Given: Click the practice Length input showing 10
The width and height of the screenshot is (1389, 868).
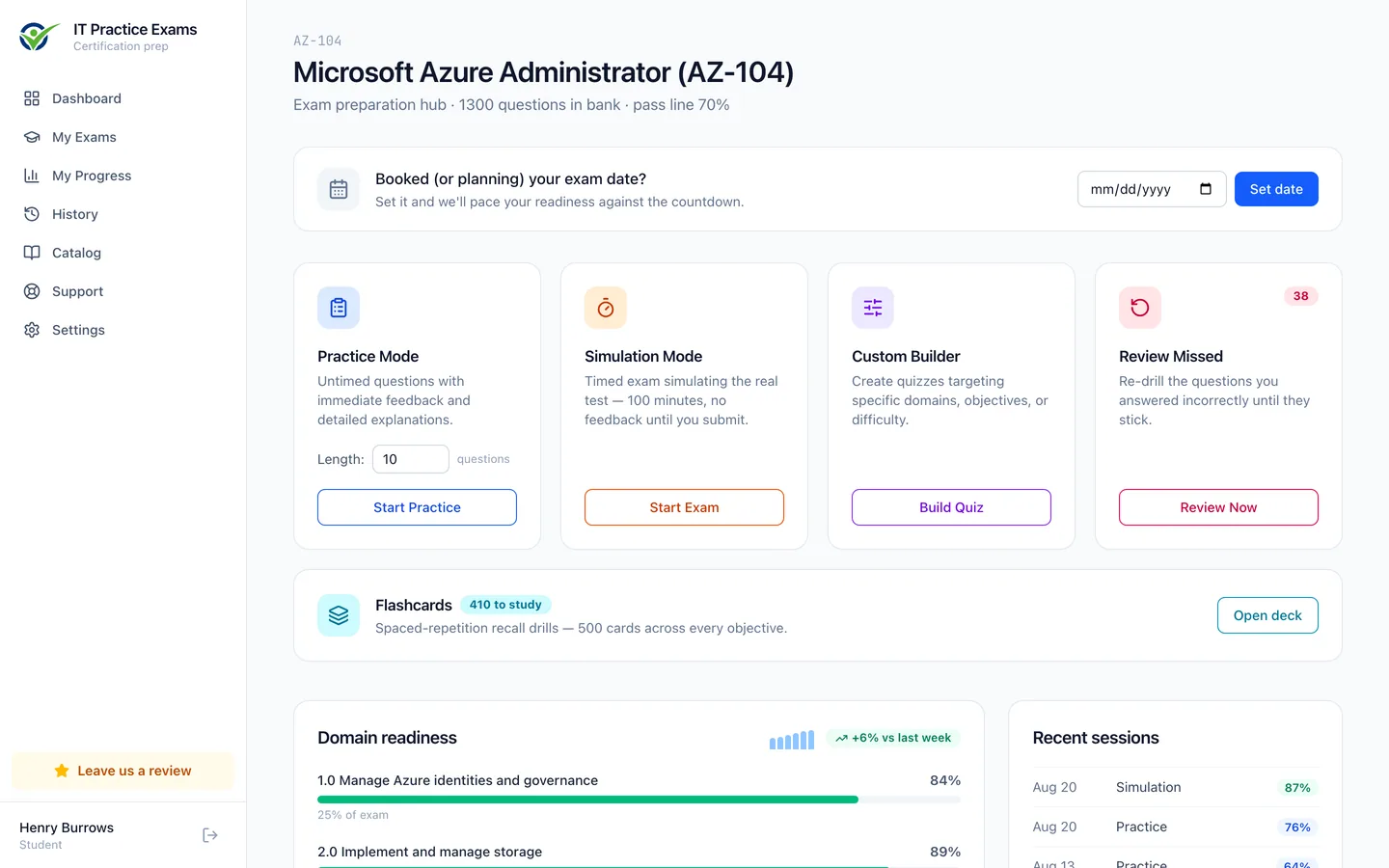Looking at the screenshot, I should click(411, 459).
